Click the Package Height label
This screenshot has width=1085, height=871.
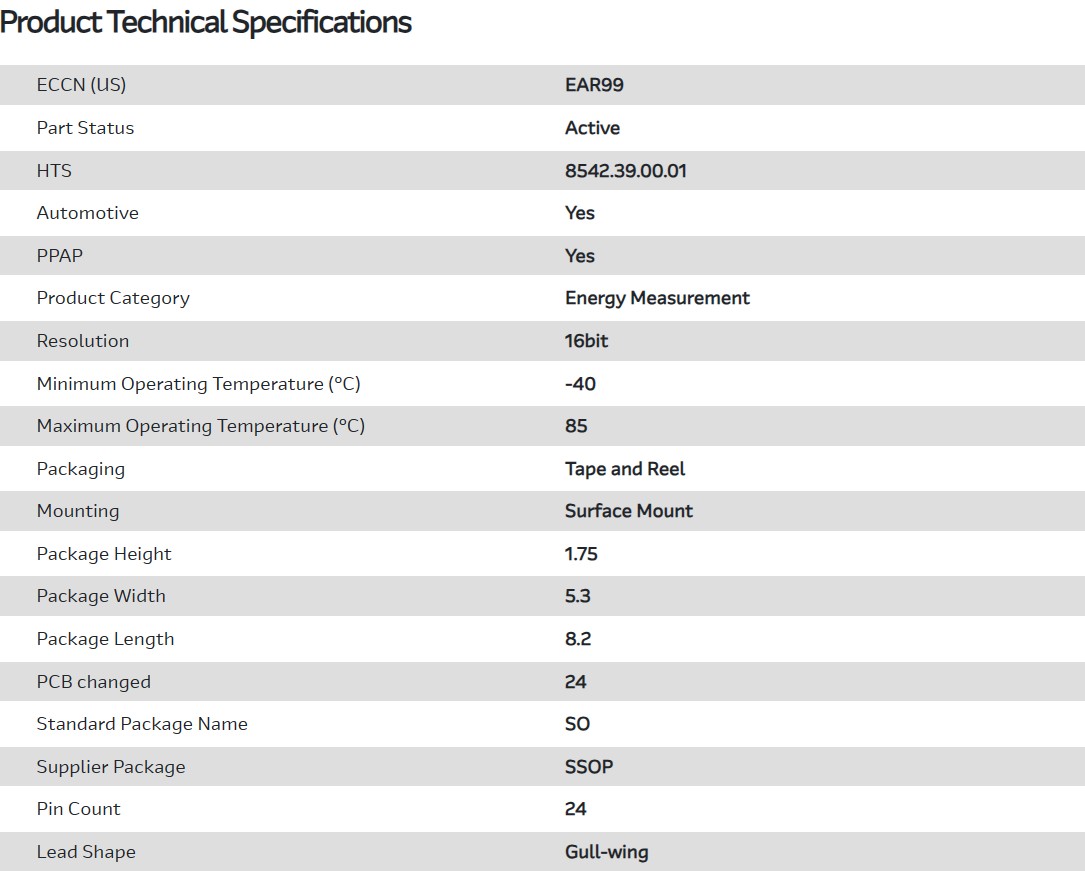coord(104,554)
